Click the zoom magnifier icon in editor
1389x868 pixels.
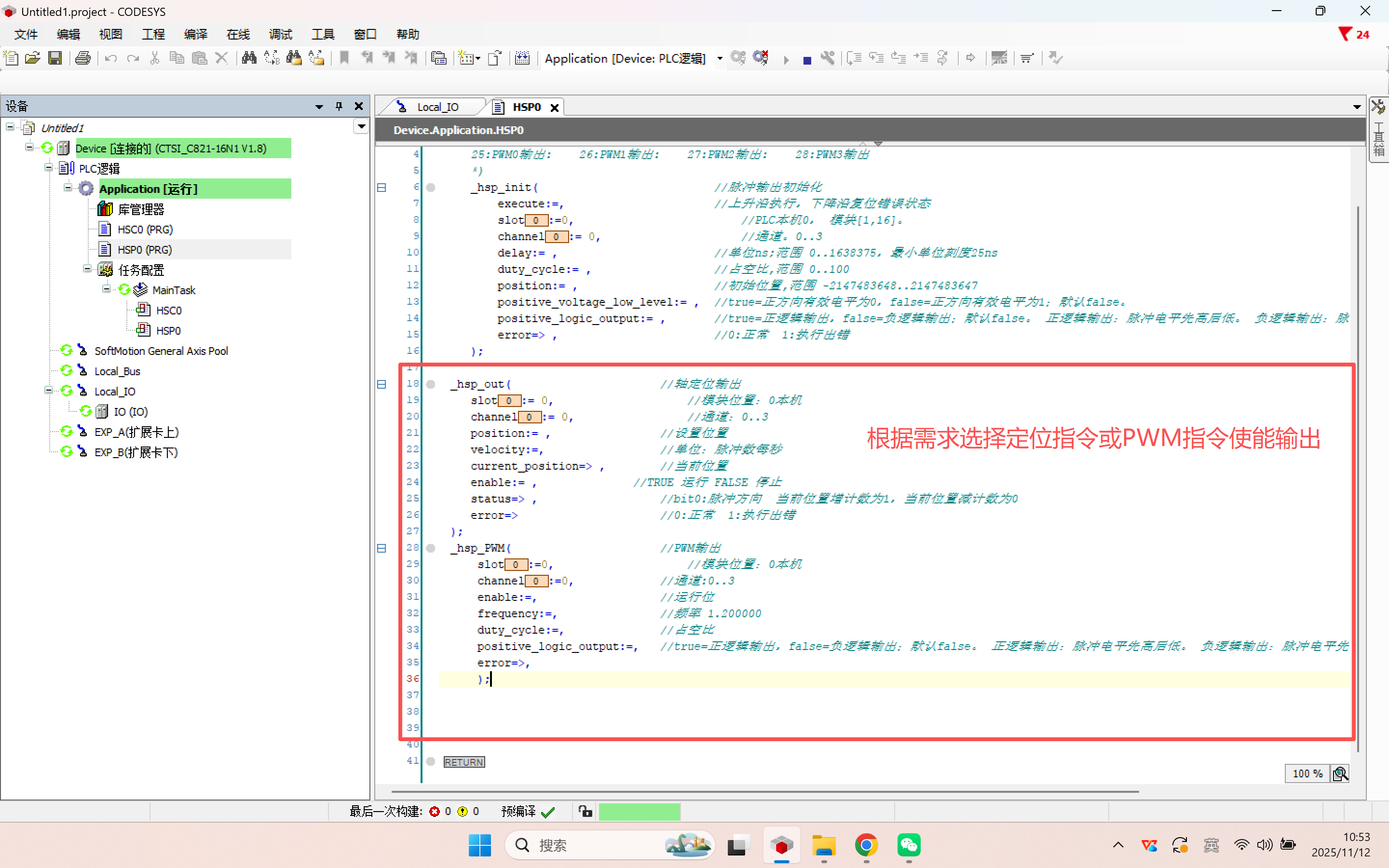1340,774
